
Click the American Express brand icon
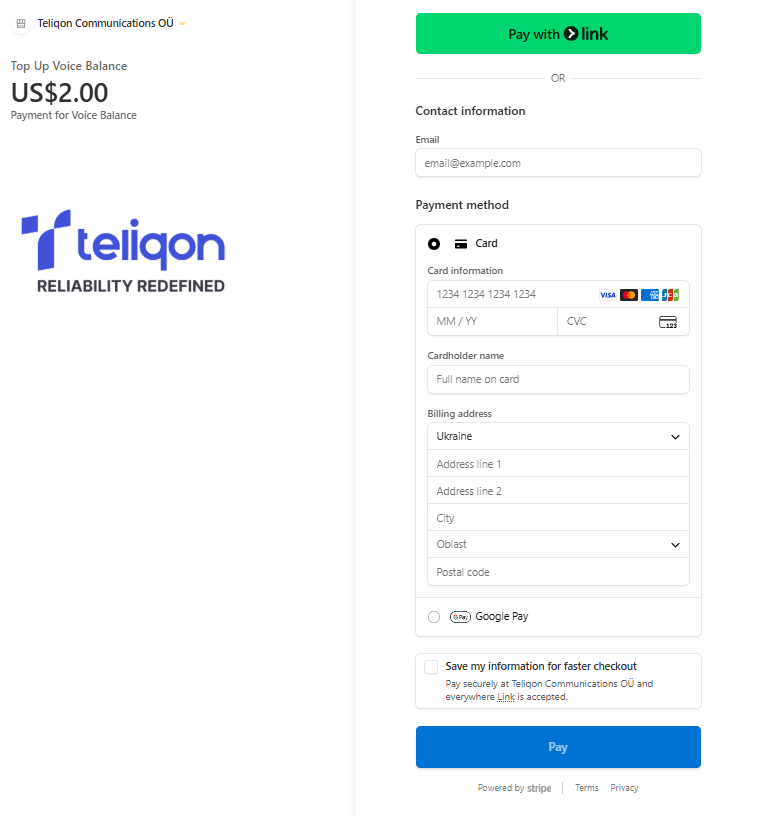coord(650,295)
